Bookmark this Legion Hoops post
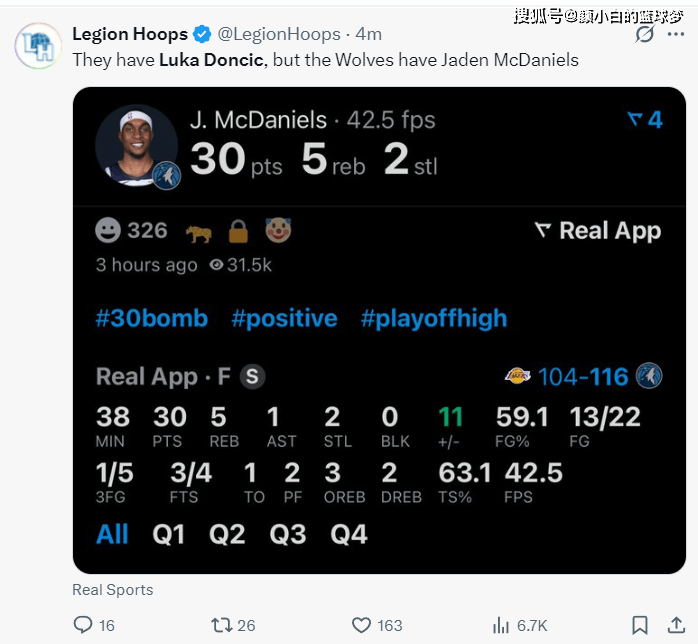This screenshot has width=698, height=644. pos(640,625)
